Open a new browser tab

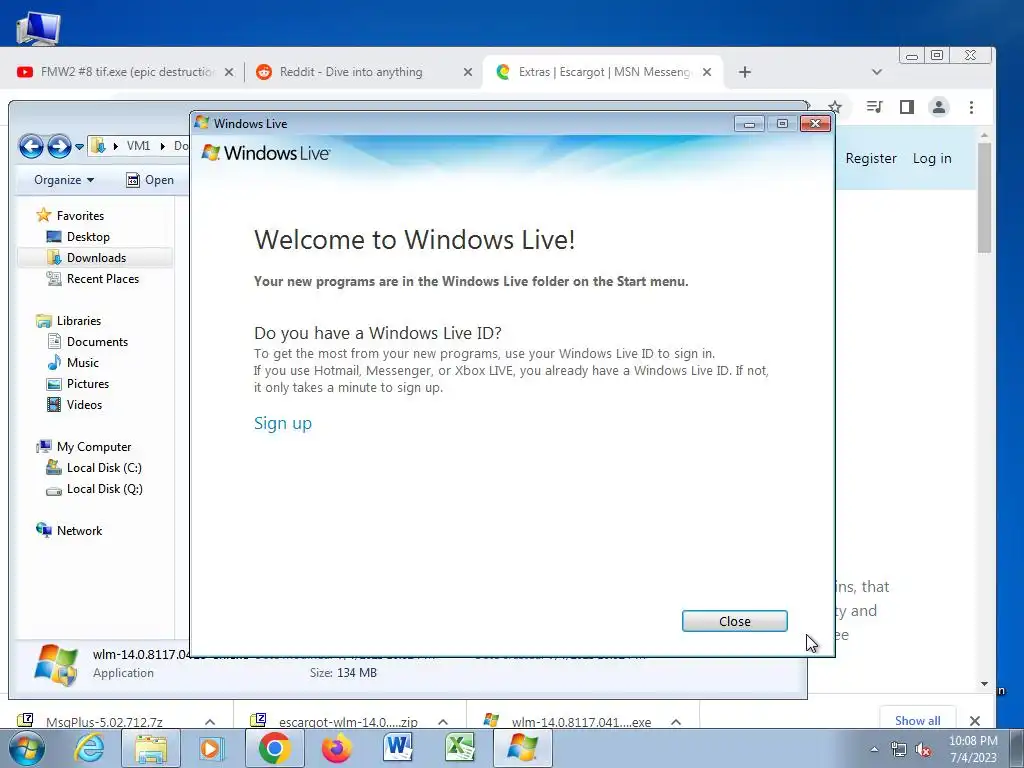pyautogui.click(x=744, y=72)
